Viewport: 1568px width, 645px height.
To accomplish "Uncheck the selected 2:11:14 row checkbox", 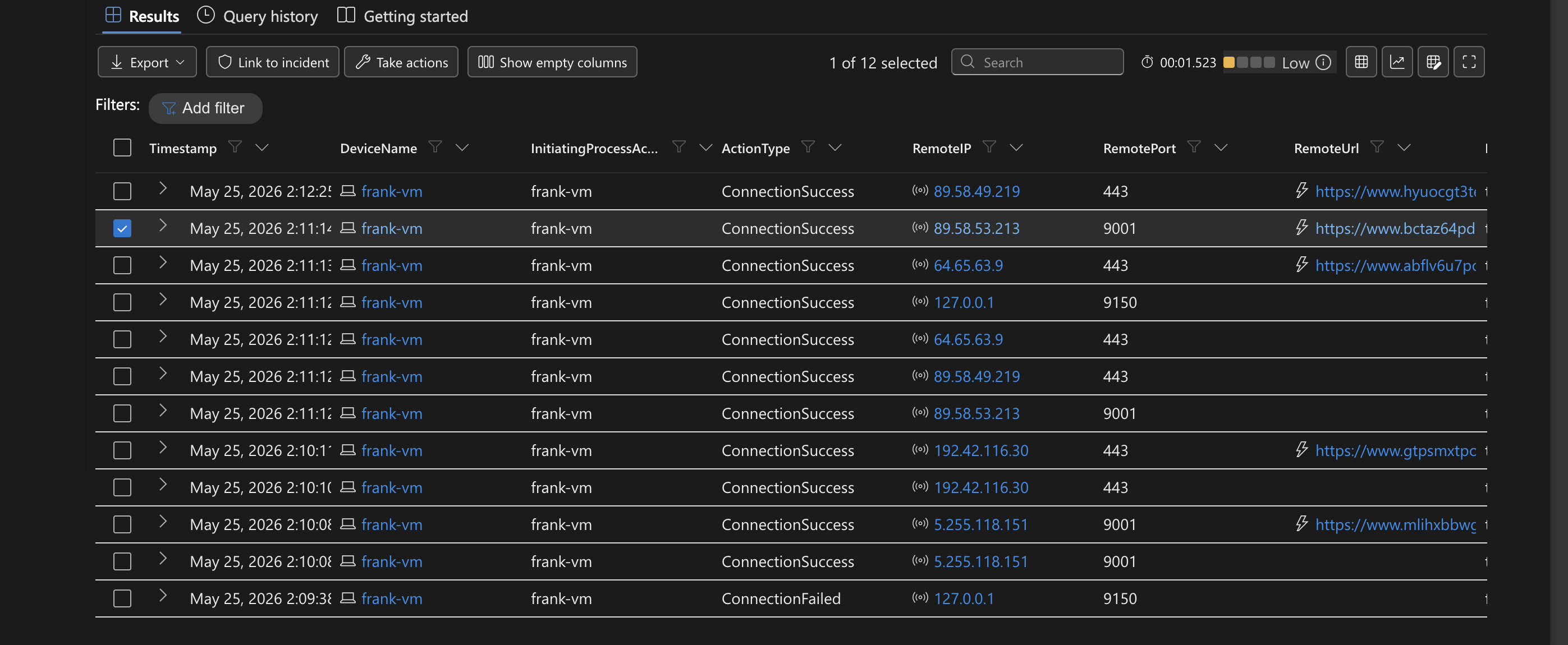I will click(122, 228).
